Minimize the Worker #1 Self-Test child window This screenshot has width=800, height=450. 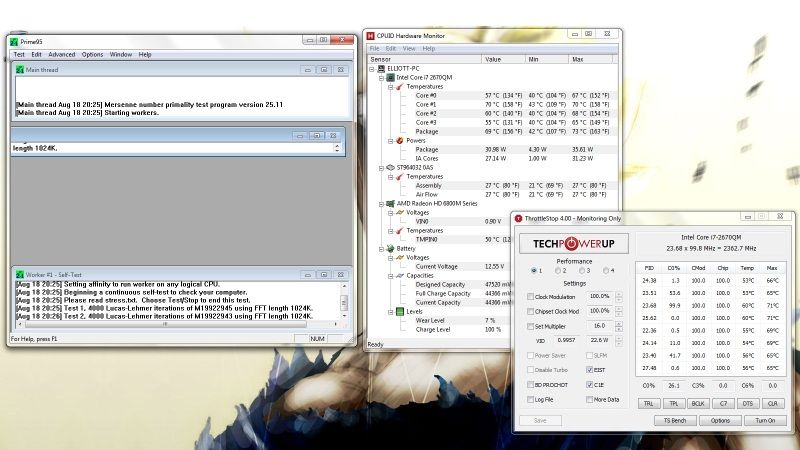308,274
